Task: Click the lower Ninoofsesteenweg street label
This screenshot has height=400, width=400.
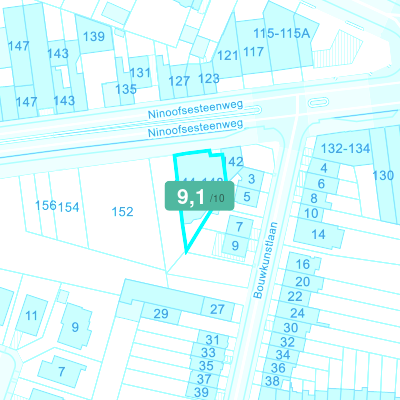Action: pos(195,128)
